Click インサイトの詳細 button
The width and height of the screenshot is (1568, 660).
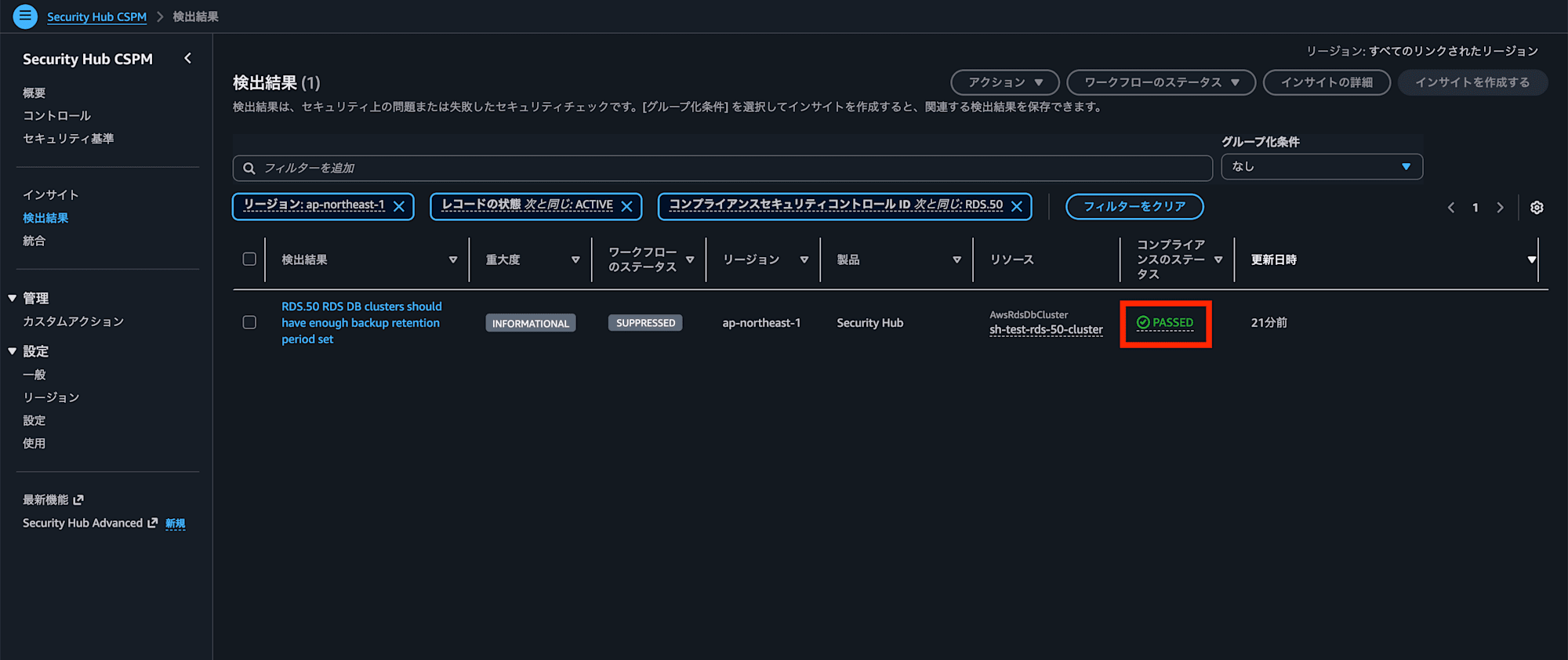click(1327, 82)
